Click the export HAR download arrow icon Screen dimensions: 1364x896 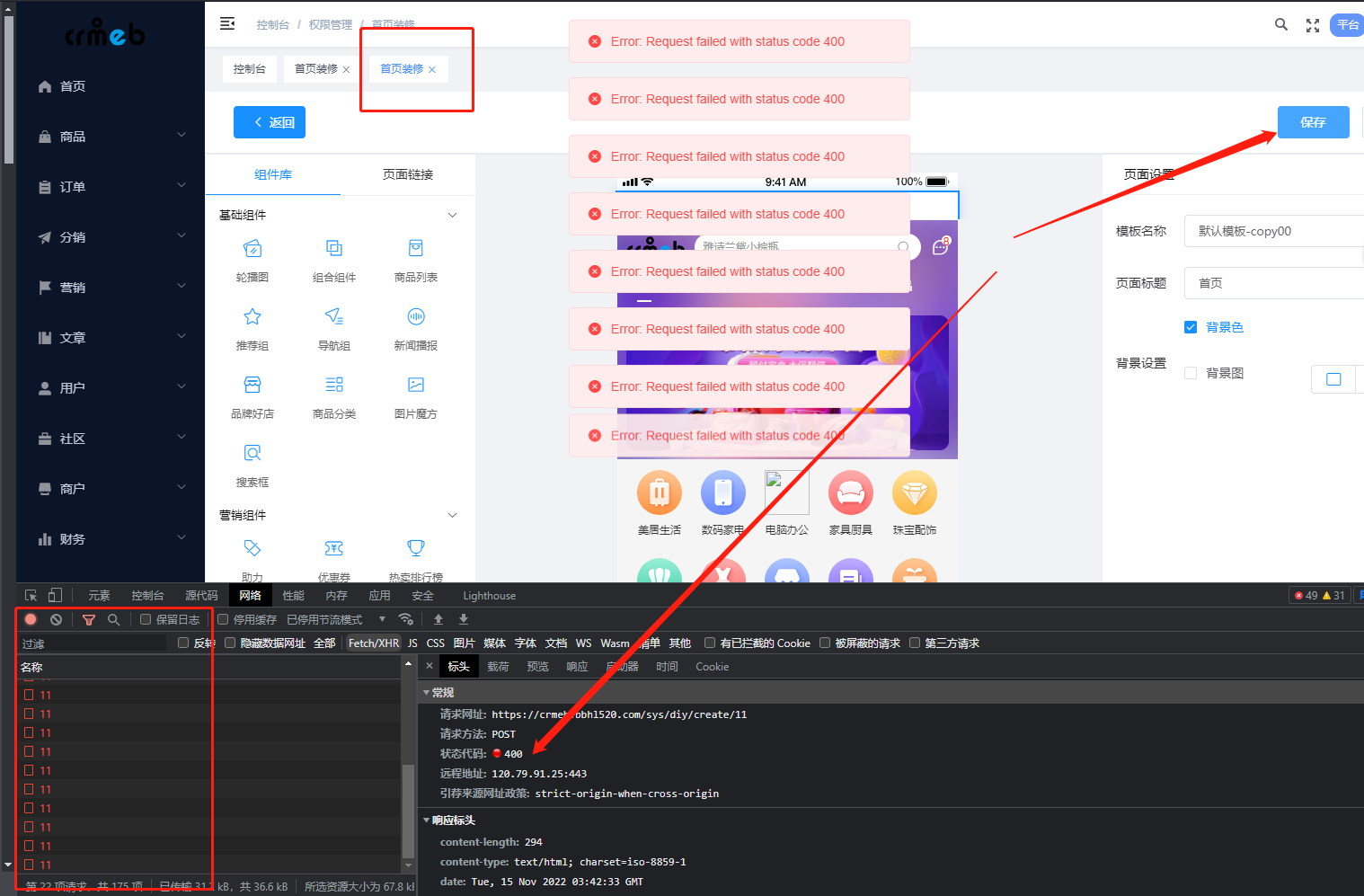[x=464, y=619]
